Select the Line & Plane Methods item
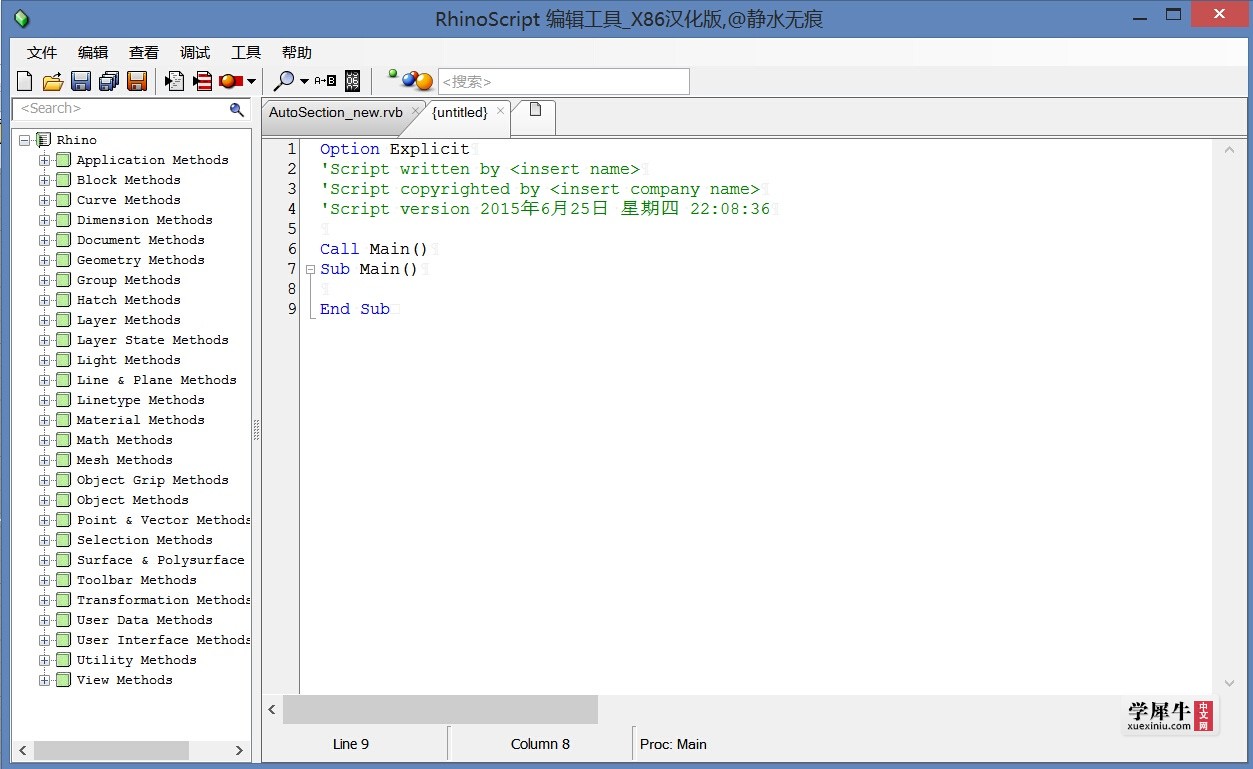The image size is (1253, 769). [x=157, y=380]
